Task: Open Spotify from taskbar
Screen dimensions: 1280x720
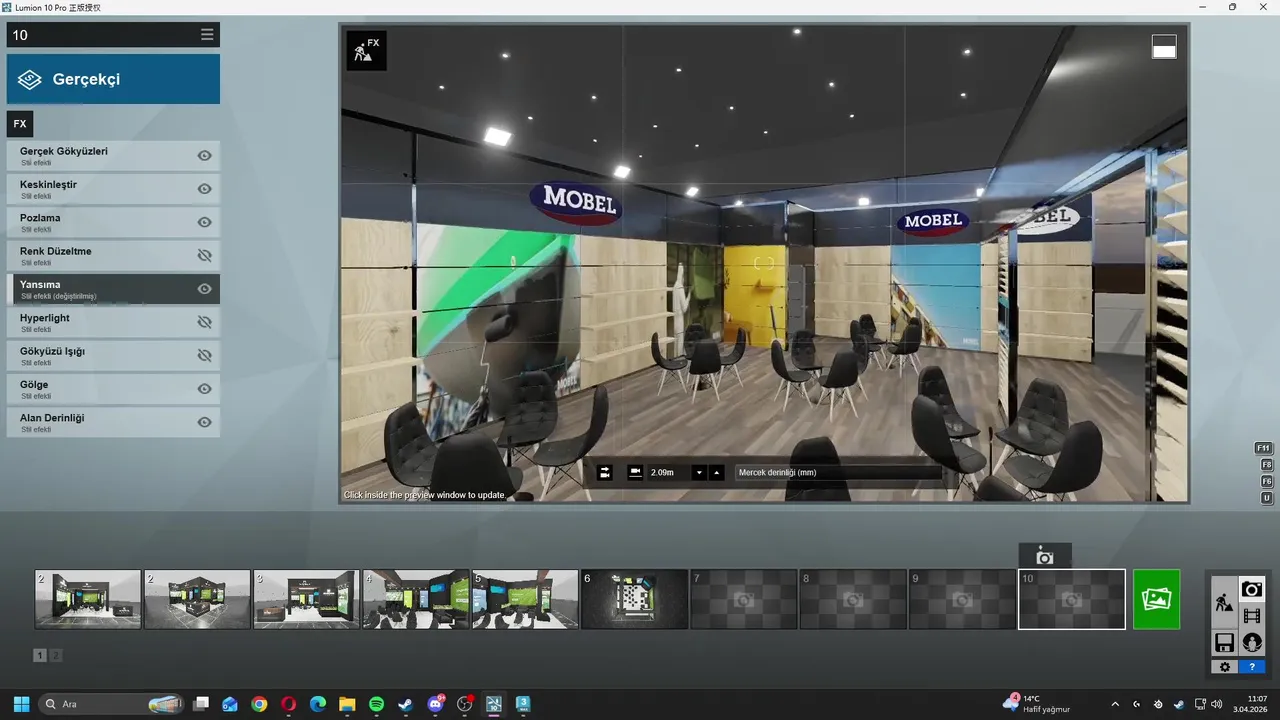Action: click(x=376, y=704)
